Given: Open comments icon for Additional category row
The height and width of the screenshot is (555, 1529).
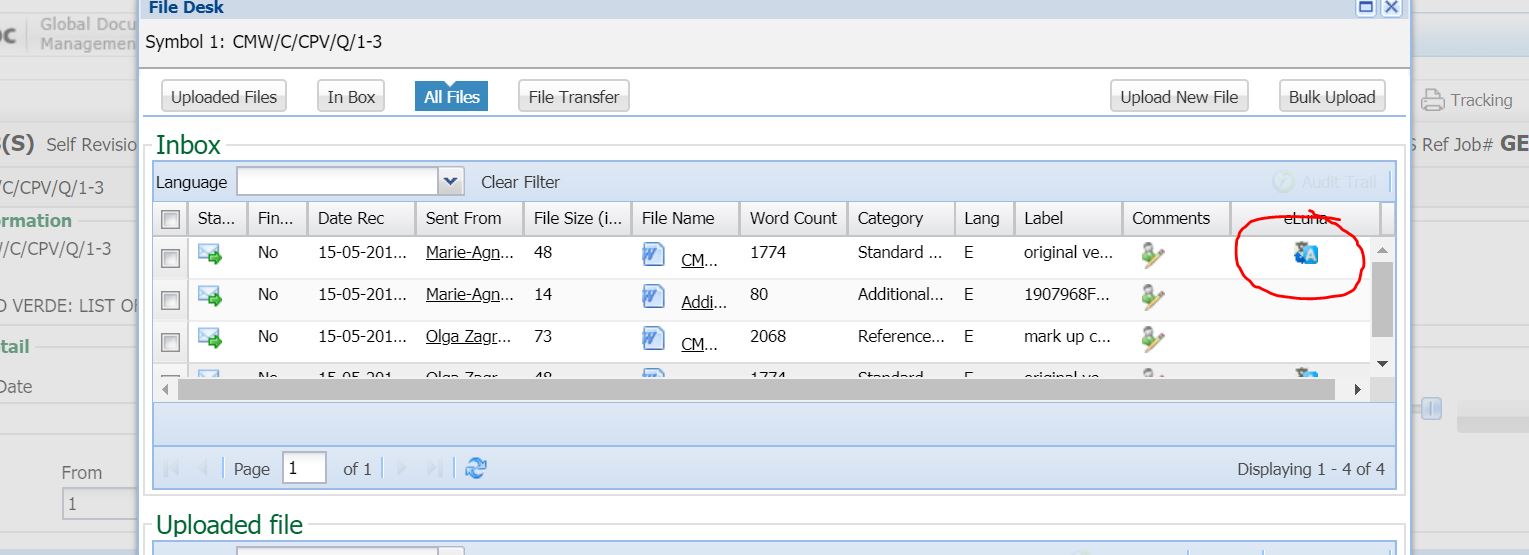Looking at the screenshot, I should point(1153,297).
